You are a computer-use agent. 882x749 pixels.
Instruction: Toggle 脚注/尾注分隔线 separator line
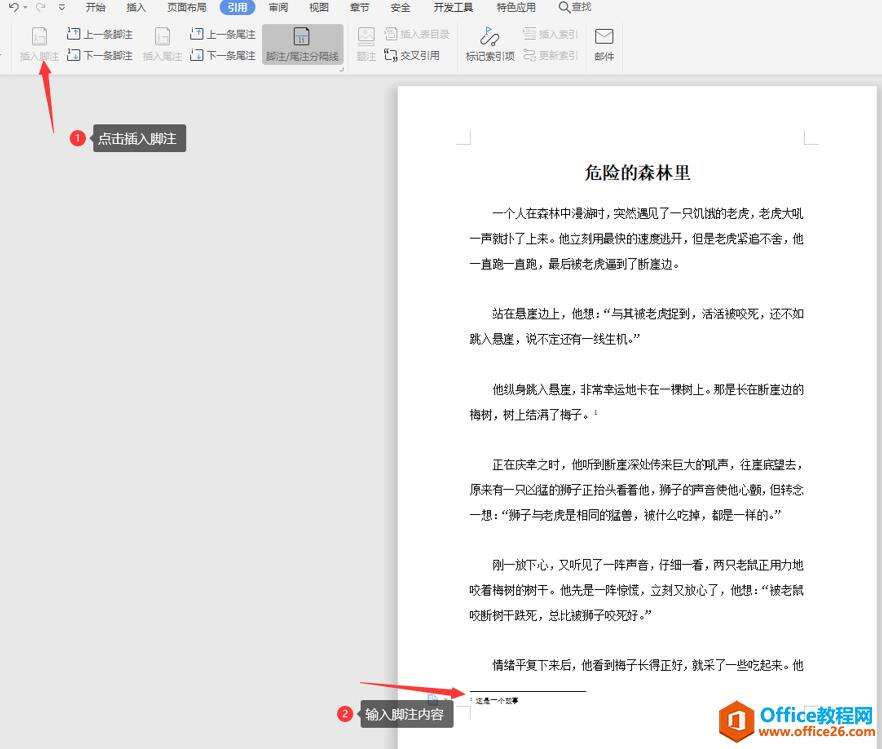pyautogui.click(x=303, y=44)
